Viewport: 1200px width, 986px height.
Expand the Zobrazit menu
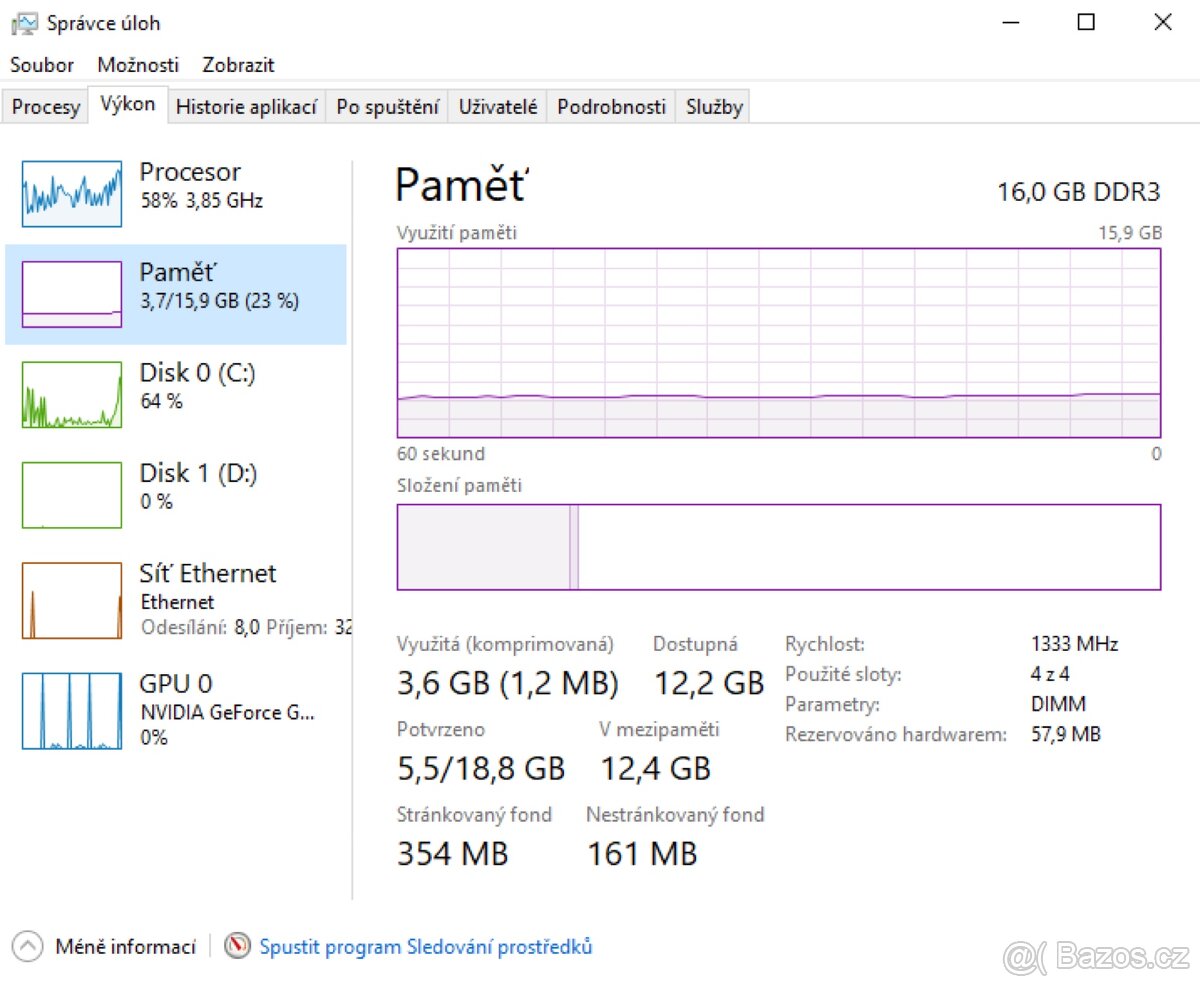pos(238,65)
